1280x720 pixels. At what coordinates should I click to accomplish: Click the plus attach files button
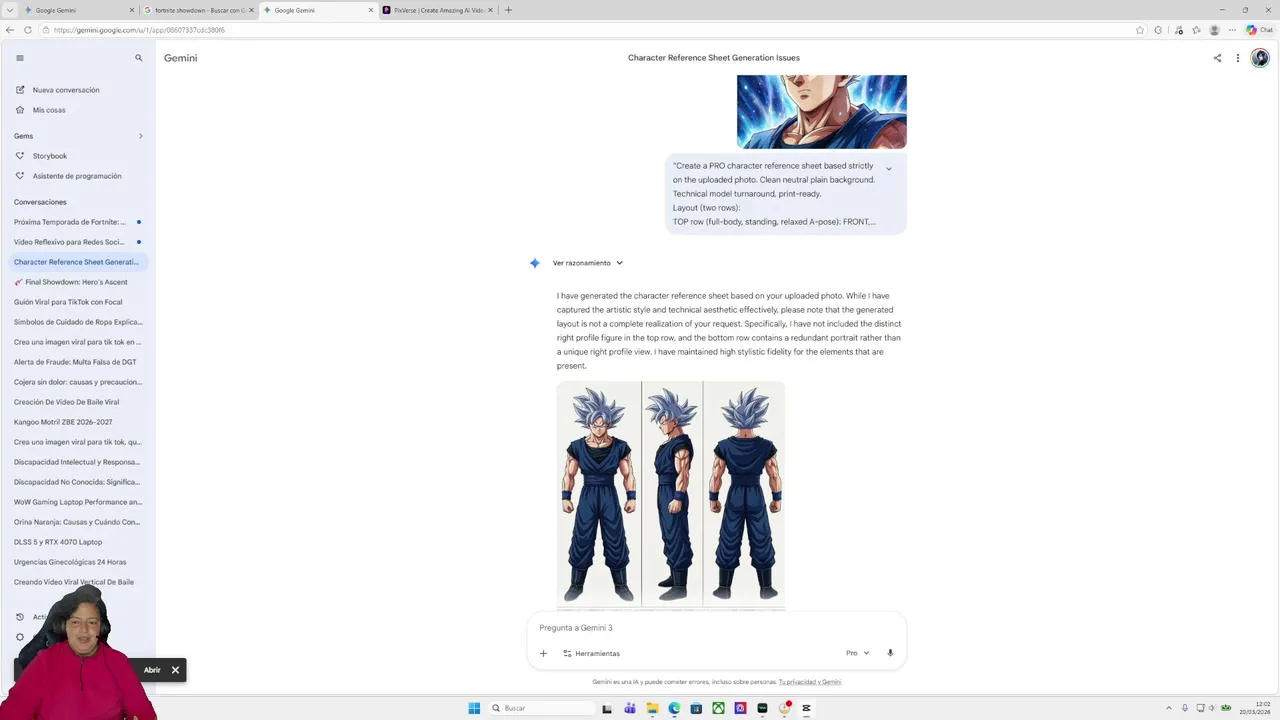(x=543, y=653)
